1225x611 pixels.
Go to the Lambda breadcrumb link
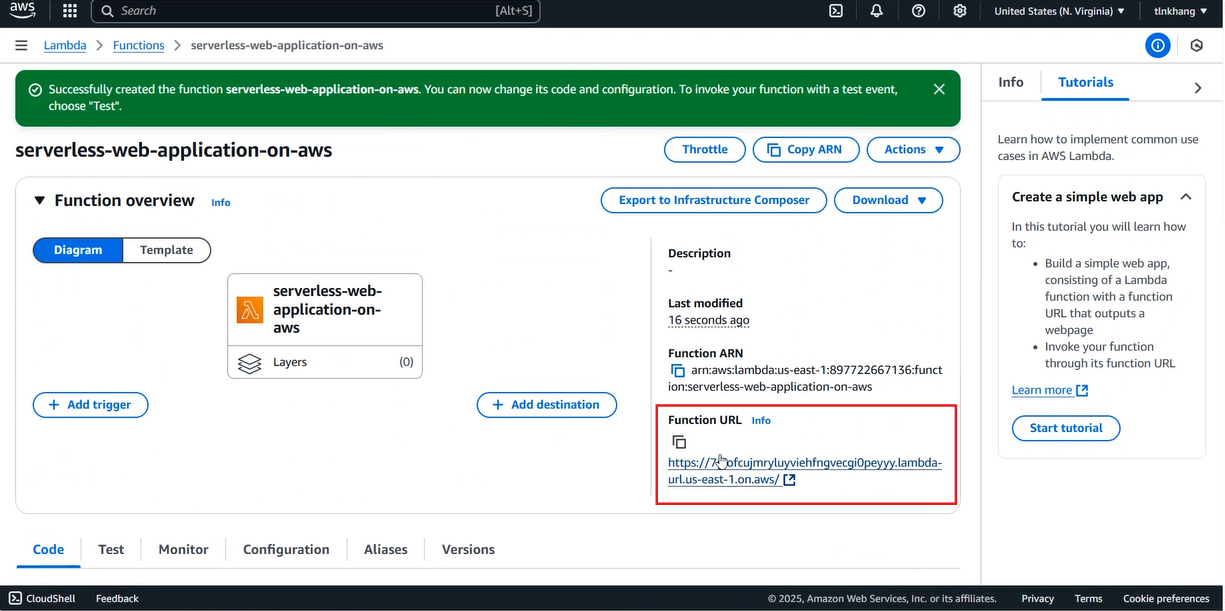tap(65, 46)
